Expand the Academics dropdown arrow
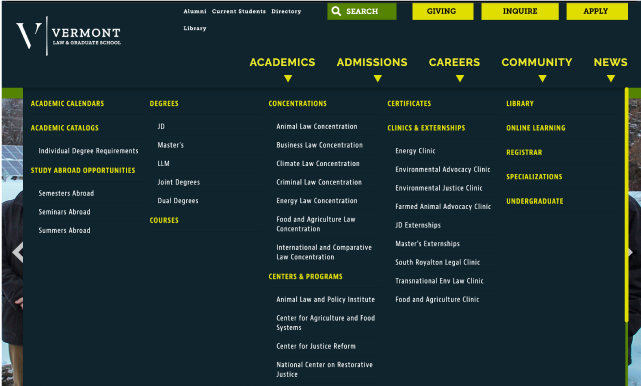 click(x=288, y=78)
